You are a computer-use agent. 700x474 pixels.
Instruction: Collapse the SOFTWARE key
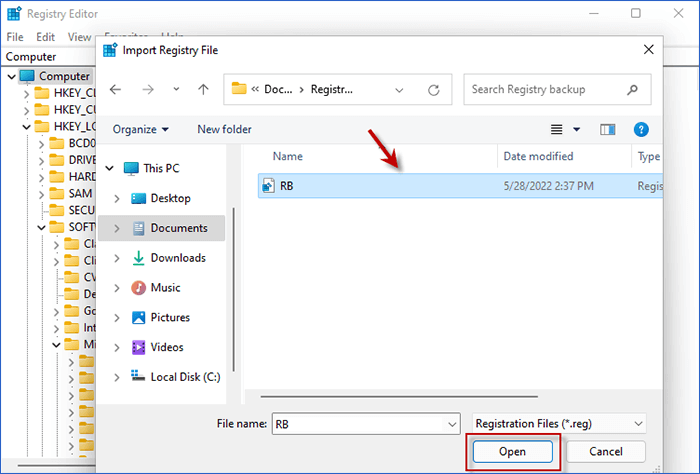click(41, 228)
